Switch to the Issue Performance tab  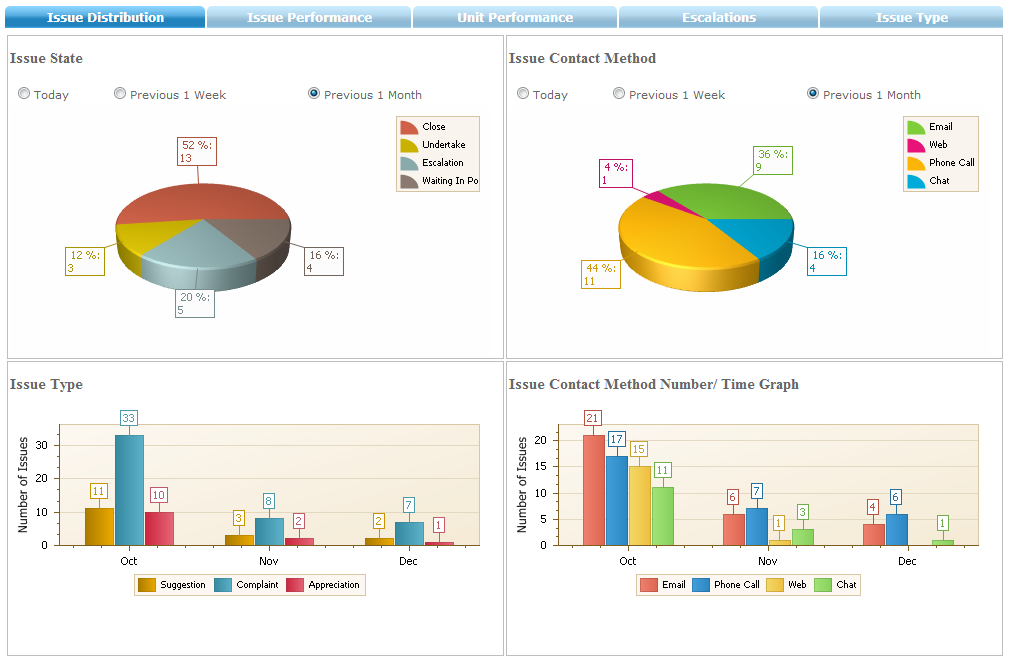308,16
